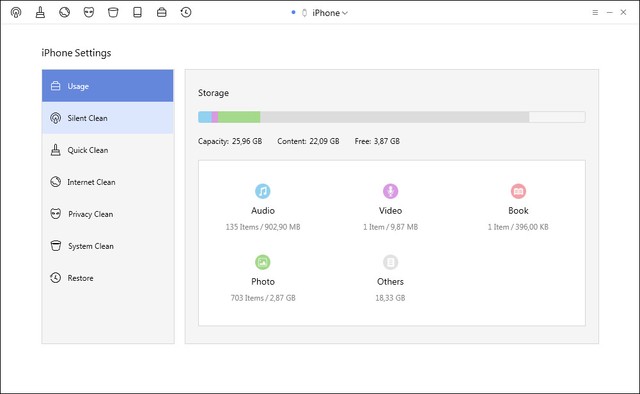640x394 pixels.
Task: Open Internet Clean globe toolbar icon
Action: (64, 12)
